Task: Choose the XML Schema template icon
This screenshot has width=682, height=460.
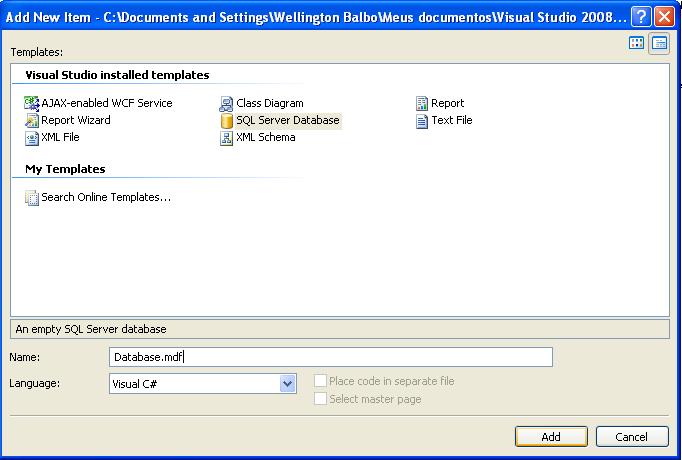Action: pyautogui.click(x=227, y=138)
